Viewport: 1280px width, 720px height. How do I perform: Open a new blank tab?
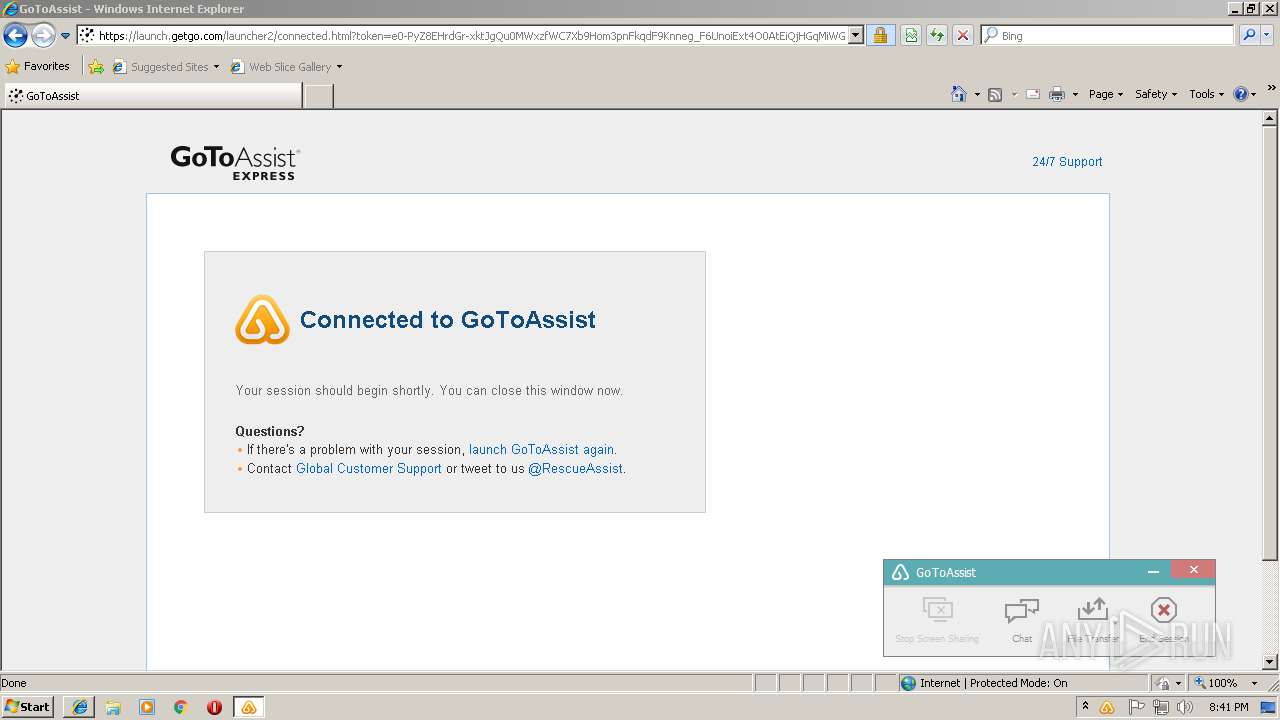[x=318, y=96]
